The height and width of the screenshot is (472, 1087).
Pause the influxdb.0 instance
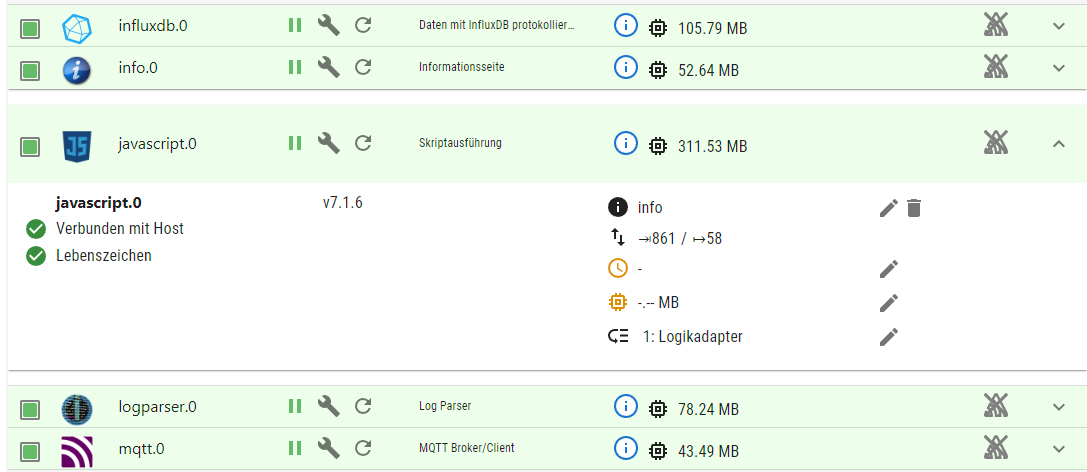tap(295, 26)
